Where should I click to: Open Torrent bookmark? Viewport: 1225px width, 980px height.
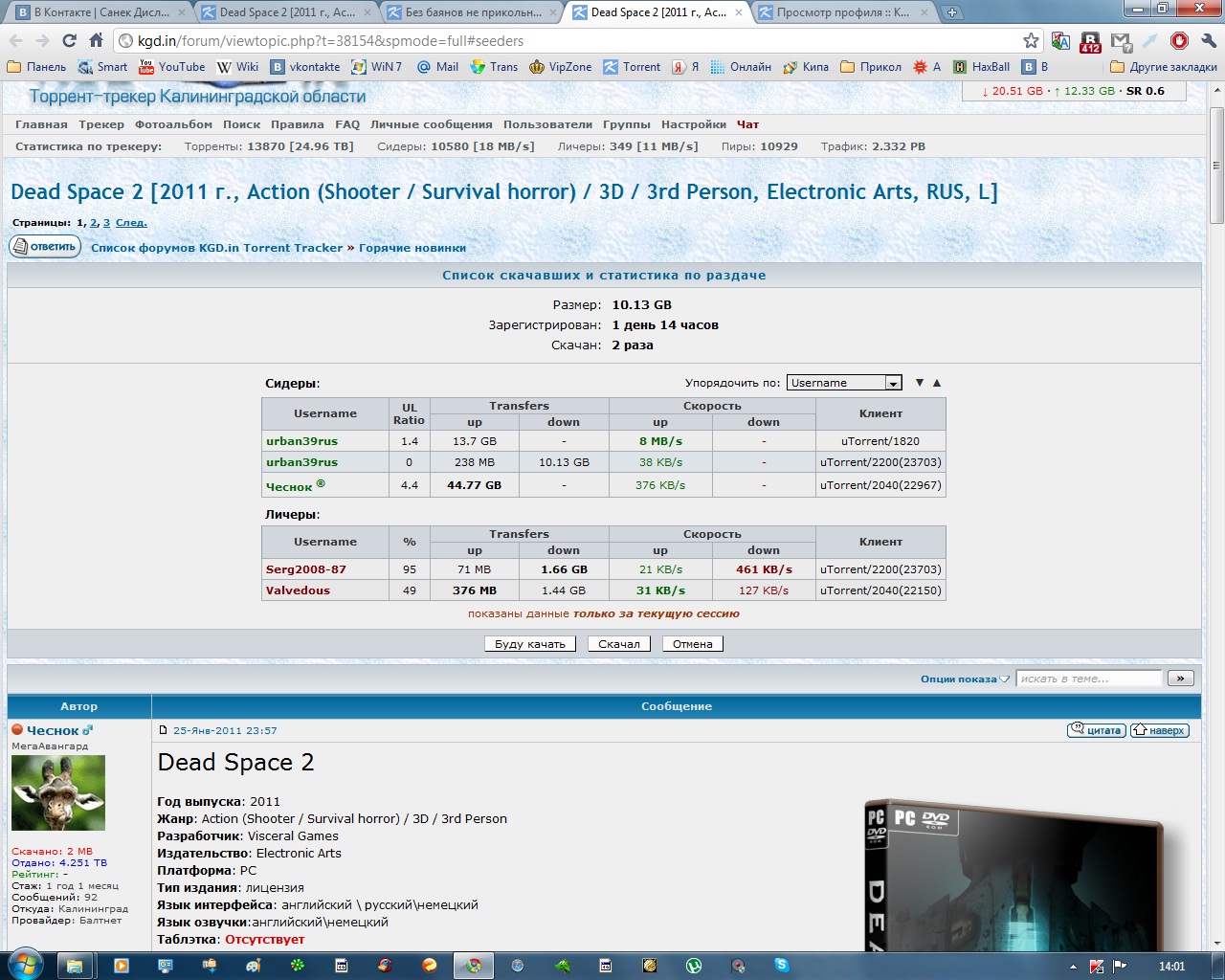click(x=632, y=67)
